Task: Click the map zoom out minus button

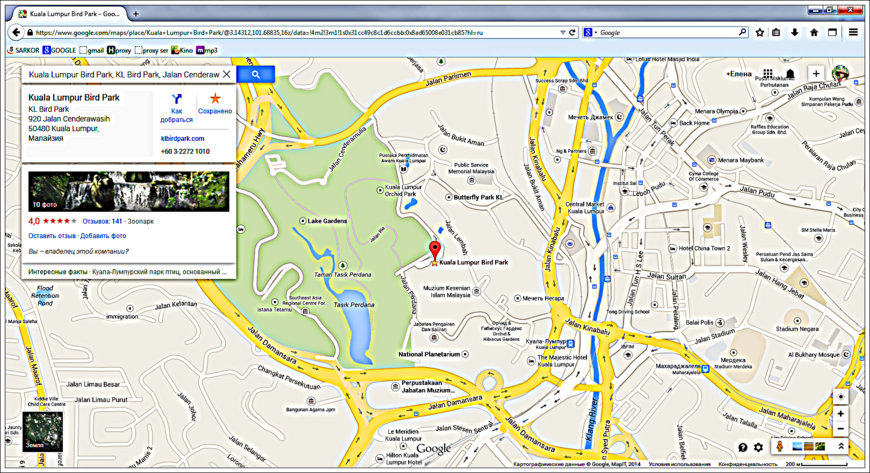Action: tap(841, 429)
